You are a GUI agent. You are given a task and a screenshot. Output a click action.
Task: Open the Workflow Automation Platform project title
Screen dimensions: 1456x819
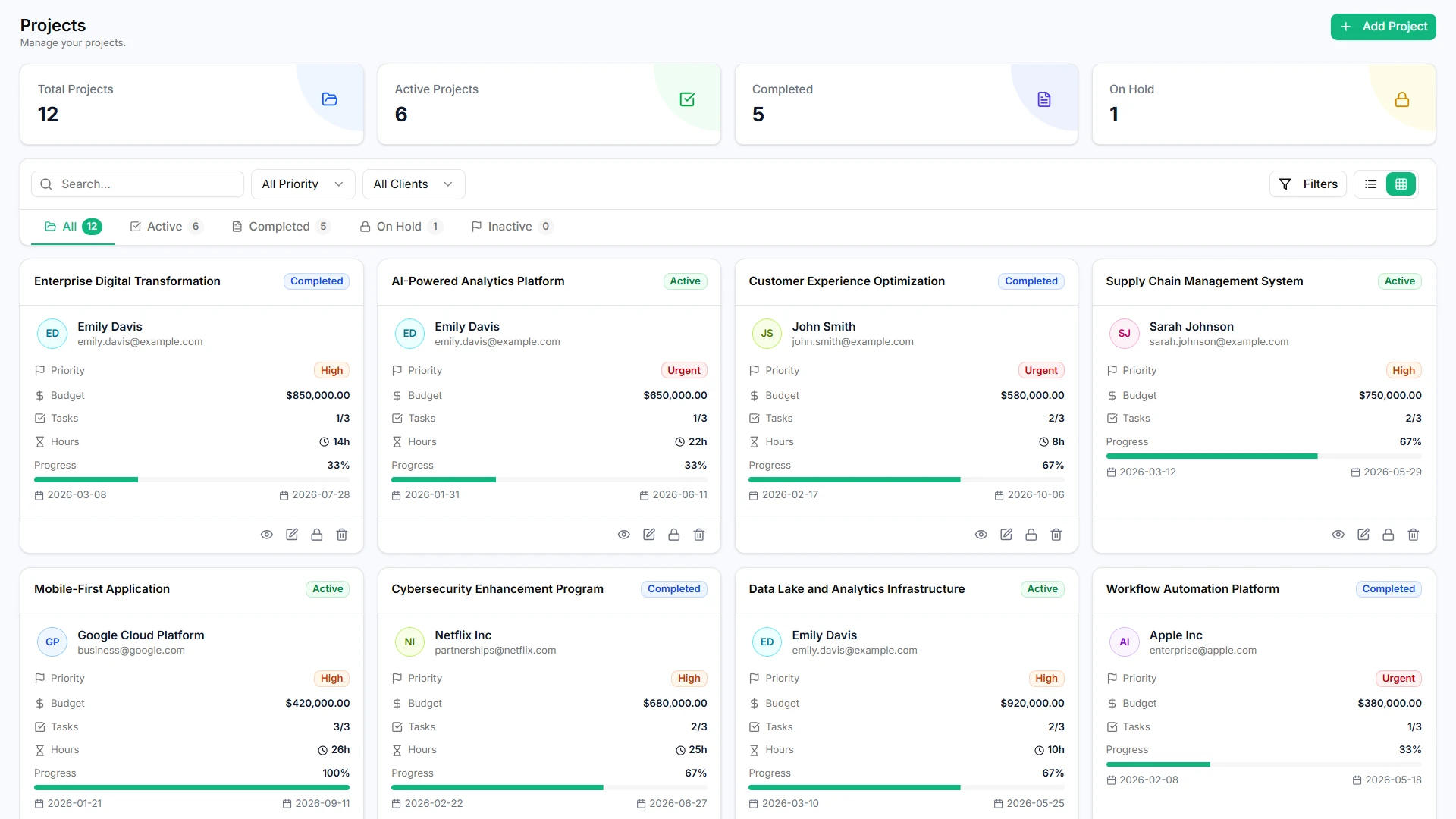point(1192,589)
